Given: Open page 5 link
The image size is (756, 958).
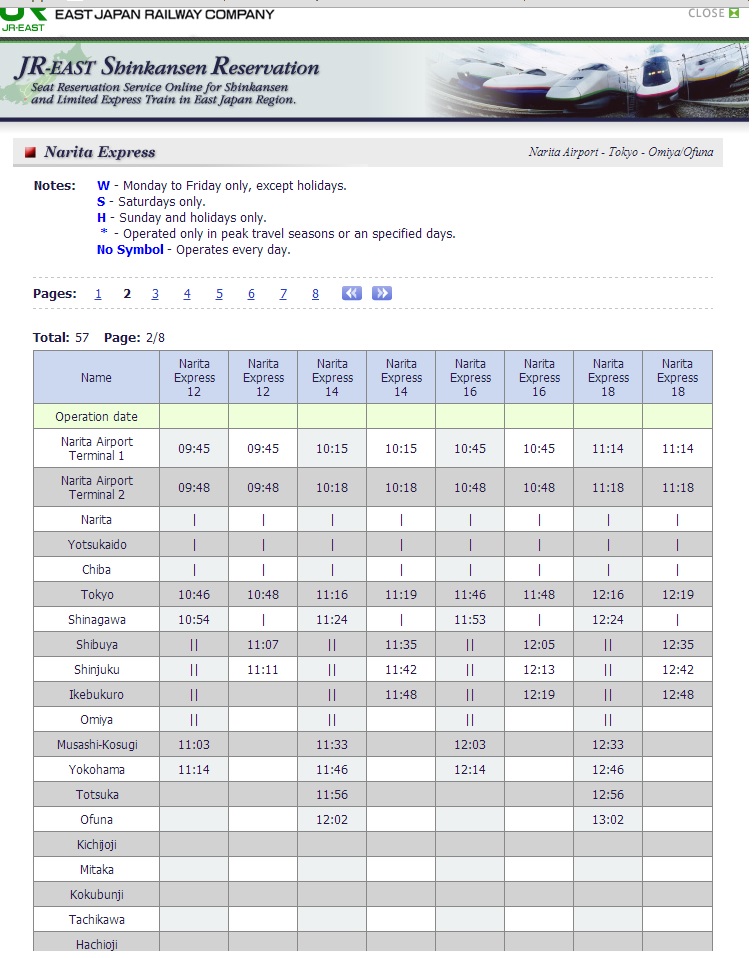Looking at the screenshot, I should [219, 294].
